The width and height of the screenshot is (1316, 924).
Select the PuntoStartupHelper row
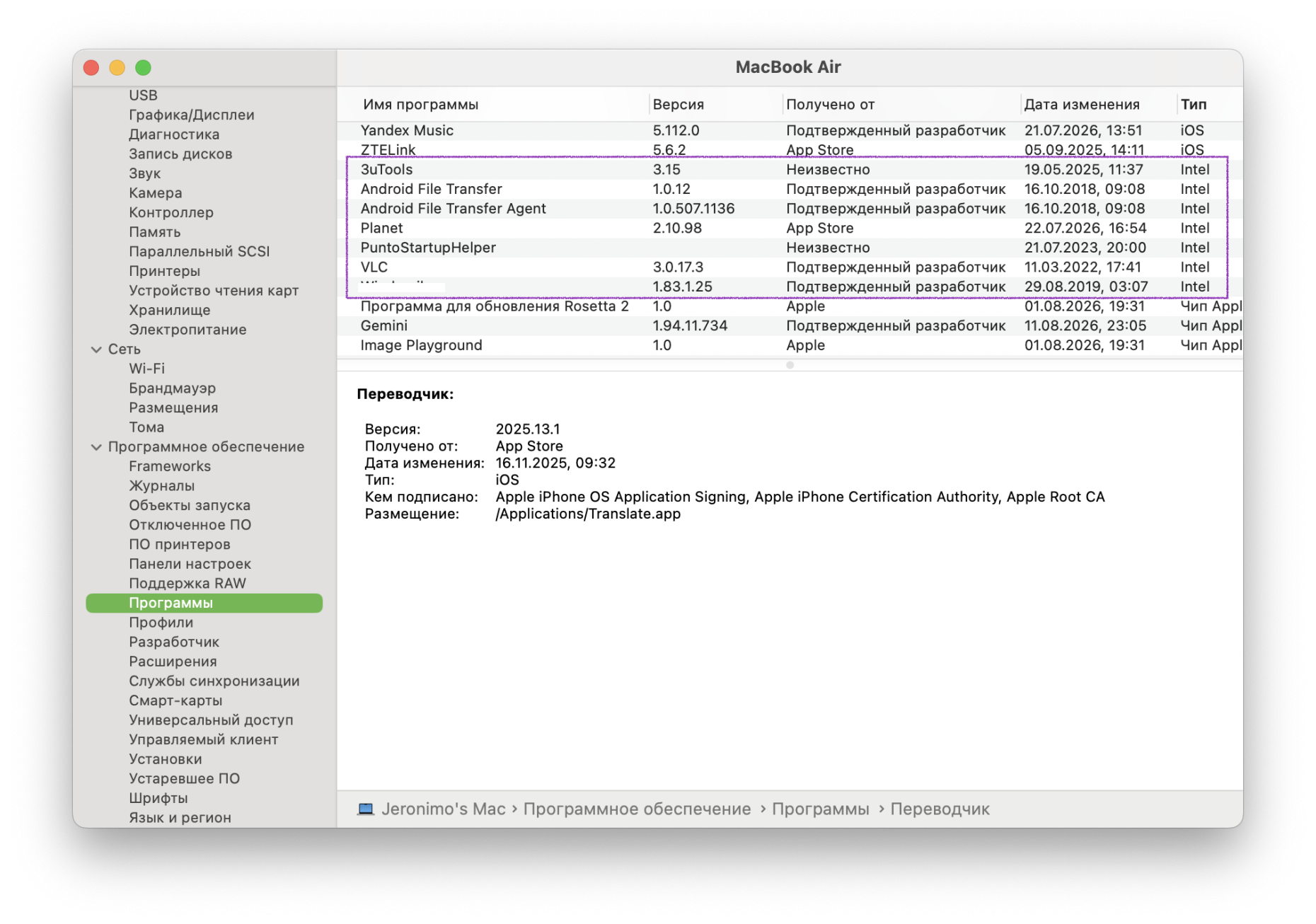coord(790,248)
